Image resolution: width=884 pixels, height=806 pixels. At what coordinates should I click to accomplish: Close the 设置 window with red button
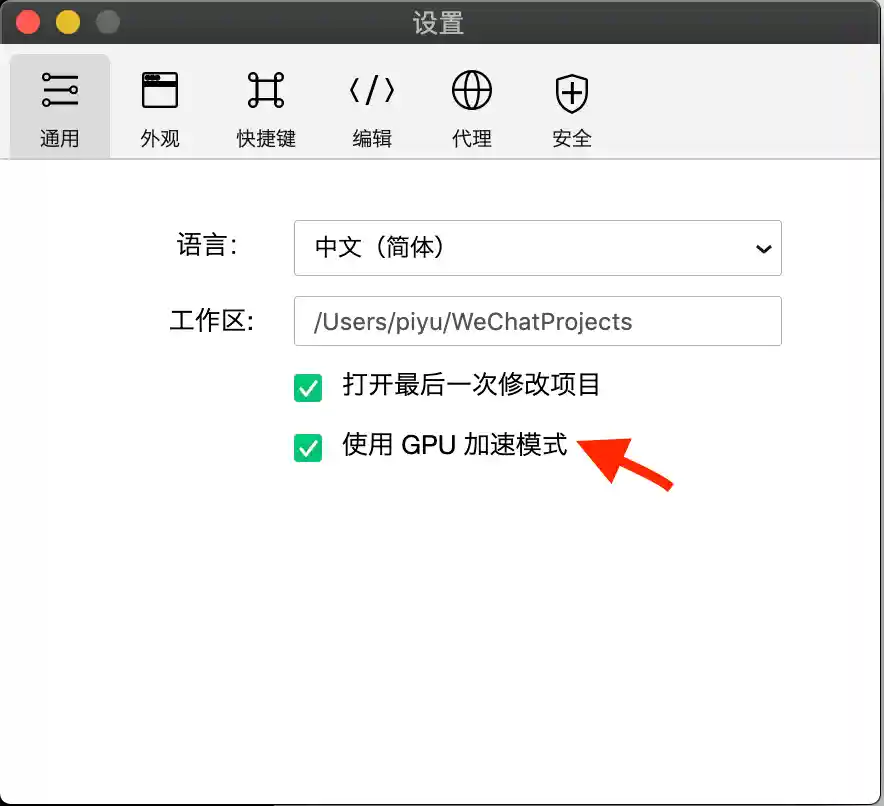(x=28, y=23)
